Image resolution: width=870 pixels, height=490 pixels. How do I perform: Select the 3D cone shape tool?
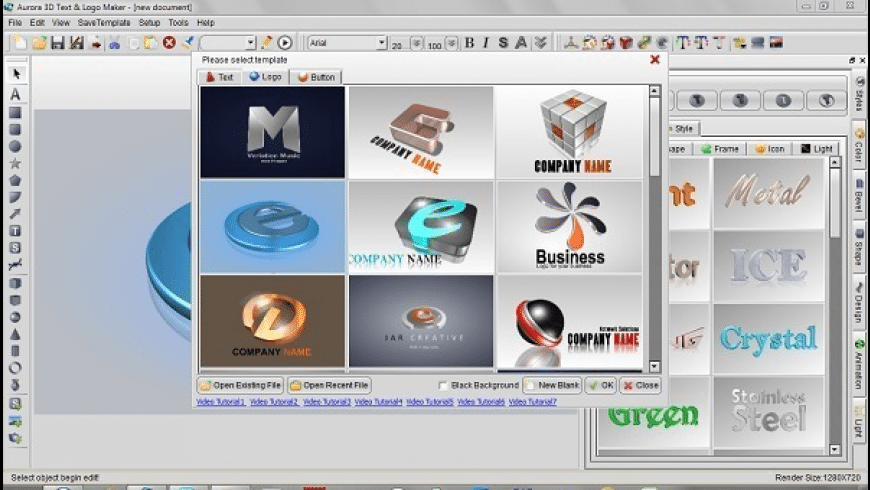[x=16, y=334]
